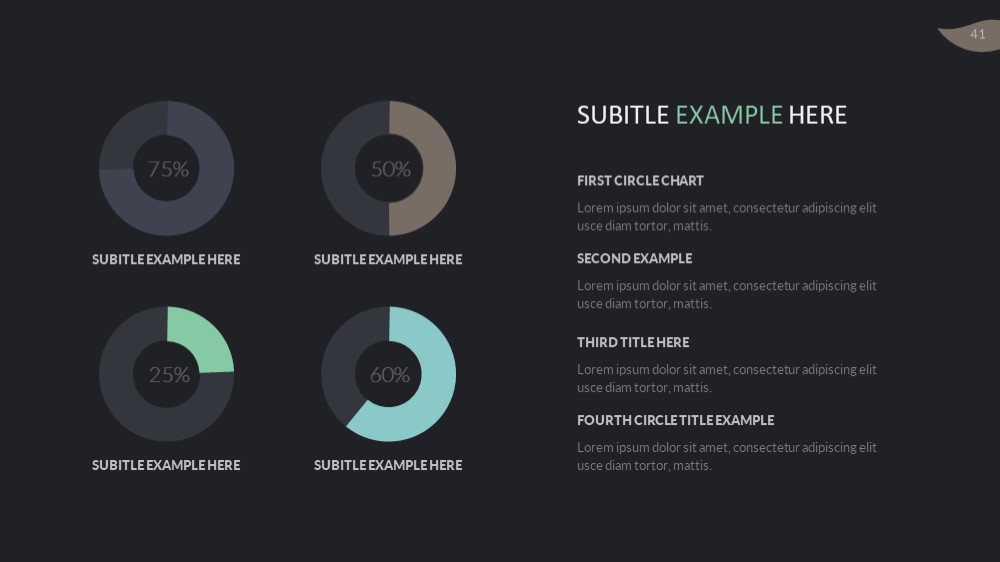
Task: Click the paragraph below 'FIRST CIRCLE CHART'
Action: click(x=727, y=217)
